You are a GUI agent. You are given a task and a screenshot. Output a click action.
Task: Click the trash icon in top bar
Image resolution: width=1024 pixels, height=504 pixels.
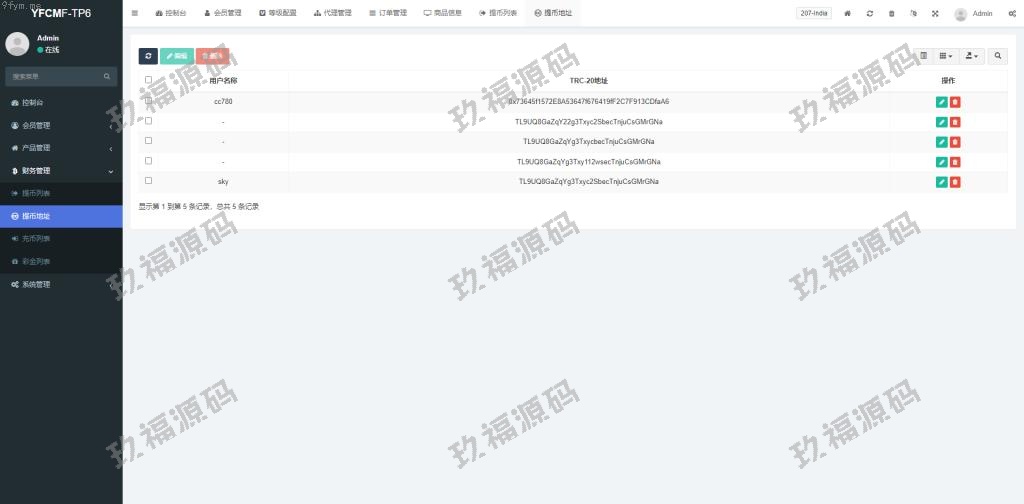891,14
